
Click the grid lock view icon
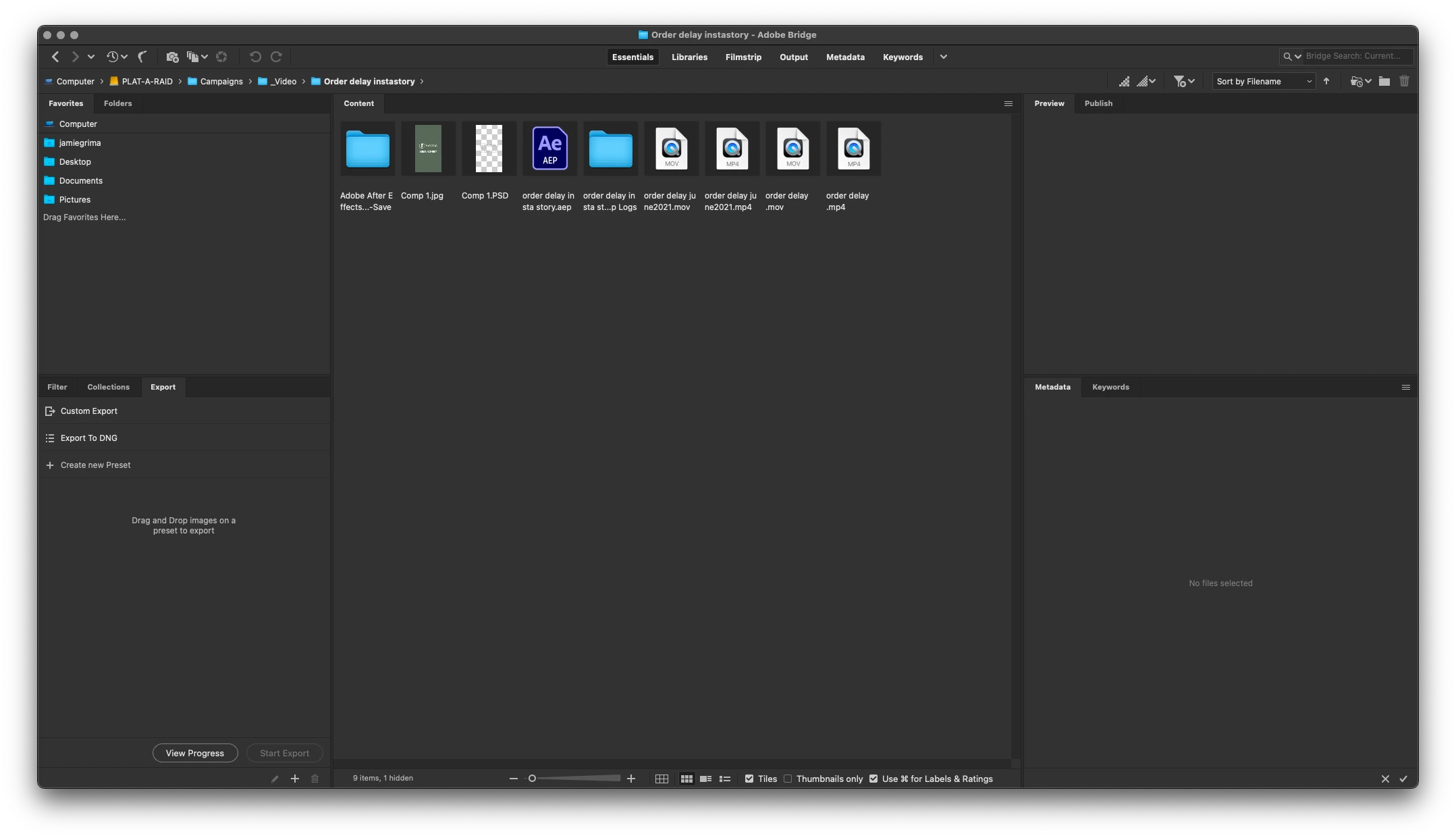tap(662, 779)
